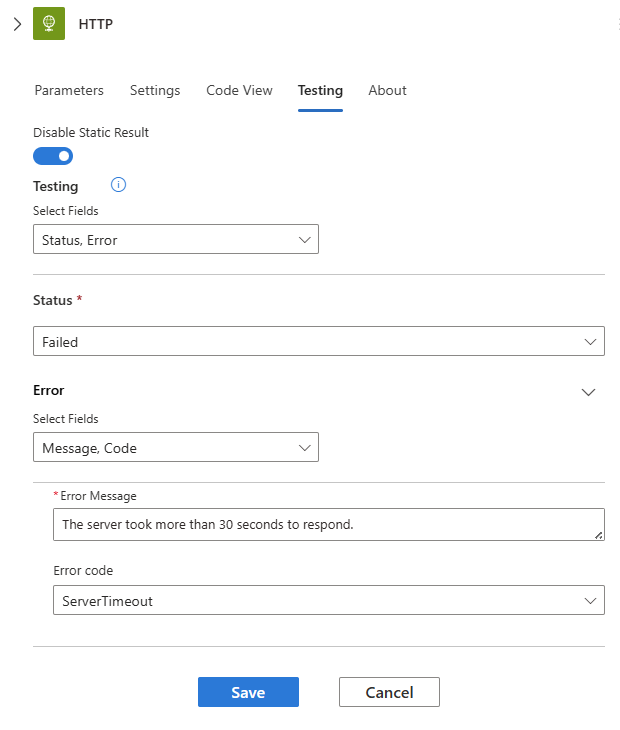The width and height of the screenshot is (620, 730).
Task: Toggle the Disable Static Result switch
Action: pyautogui.click(x=53, y=156)
